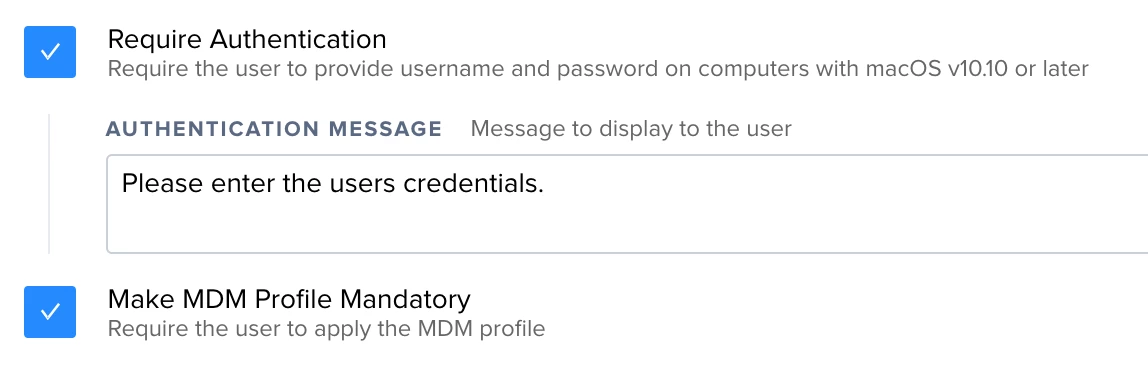Click the word 'credentials' in the message
Image resolution: width=1148 pixels, height=370 pixels.
tap(472, 183)
